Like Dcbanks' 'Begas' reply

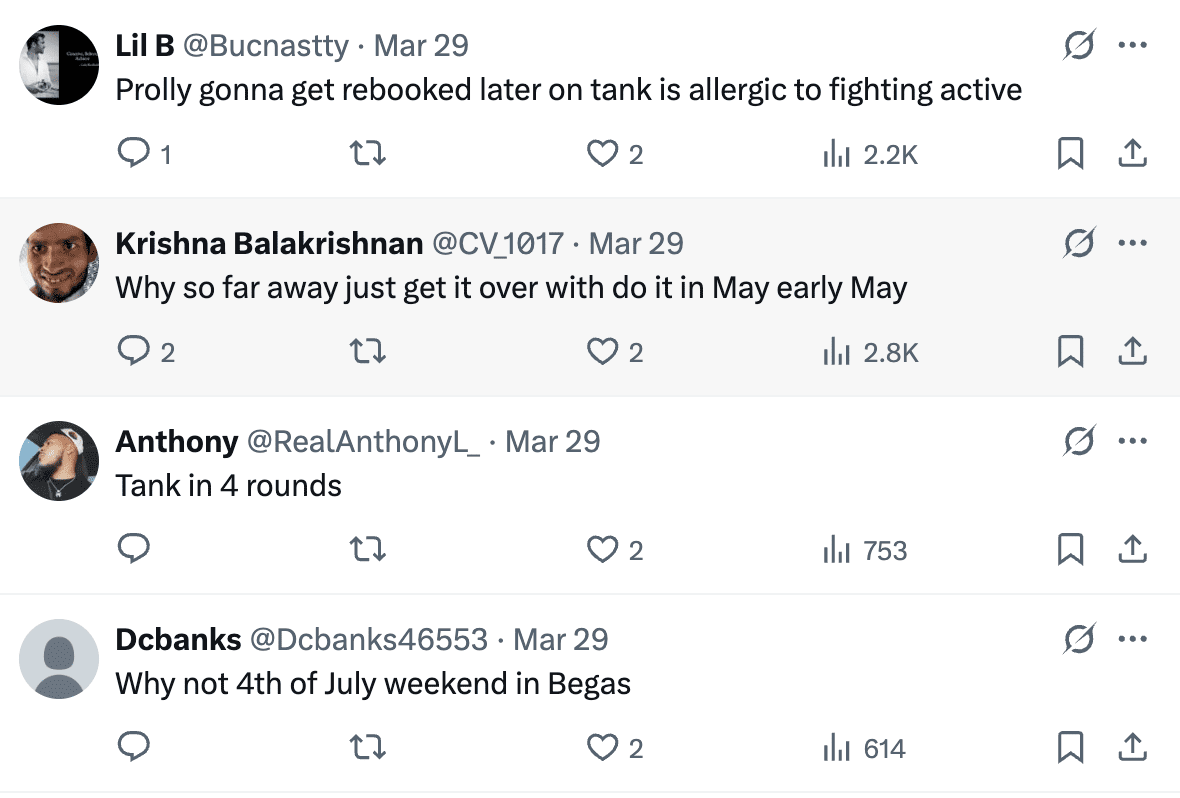coord(602,747)
